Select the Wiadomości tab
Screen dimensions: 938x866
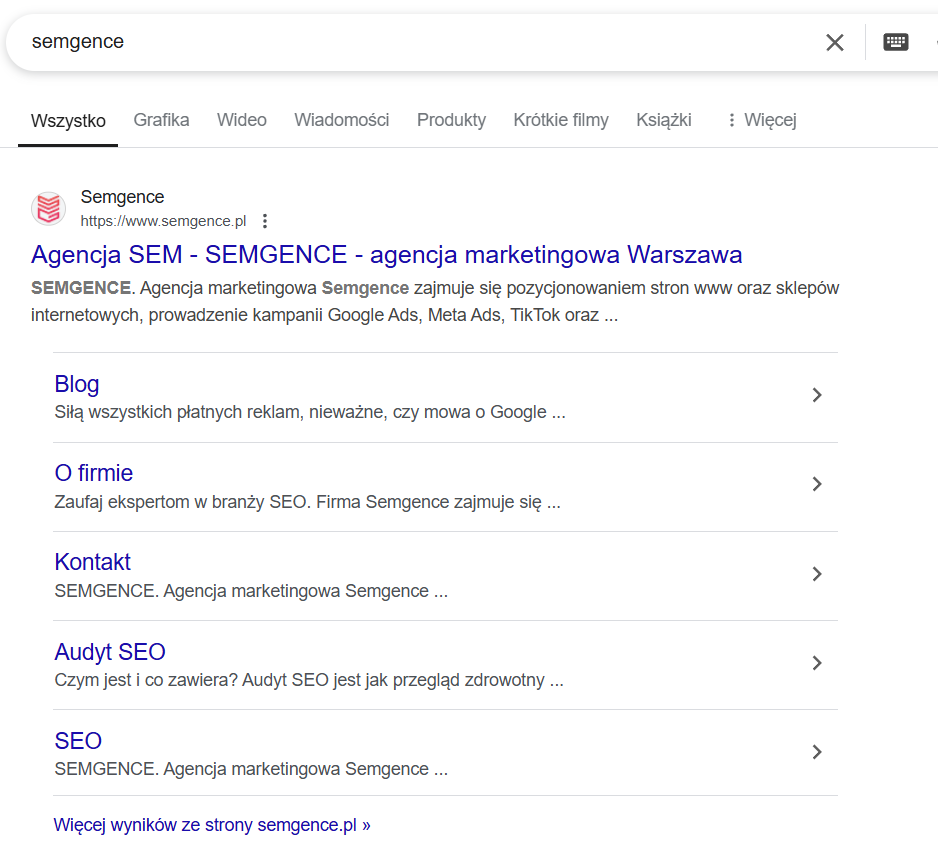tap(341, 120)
